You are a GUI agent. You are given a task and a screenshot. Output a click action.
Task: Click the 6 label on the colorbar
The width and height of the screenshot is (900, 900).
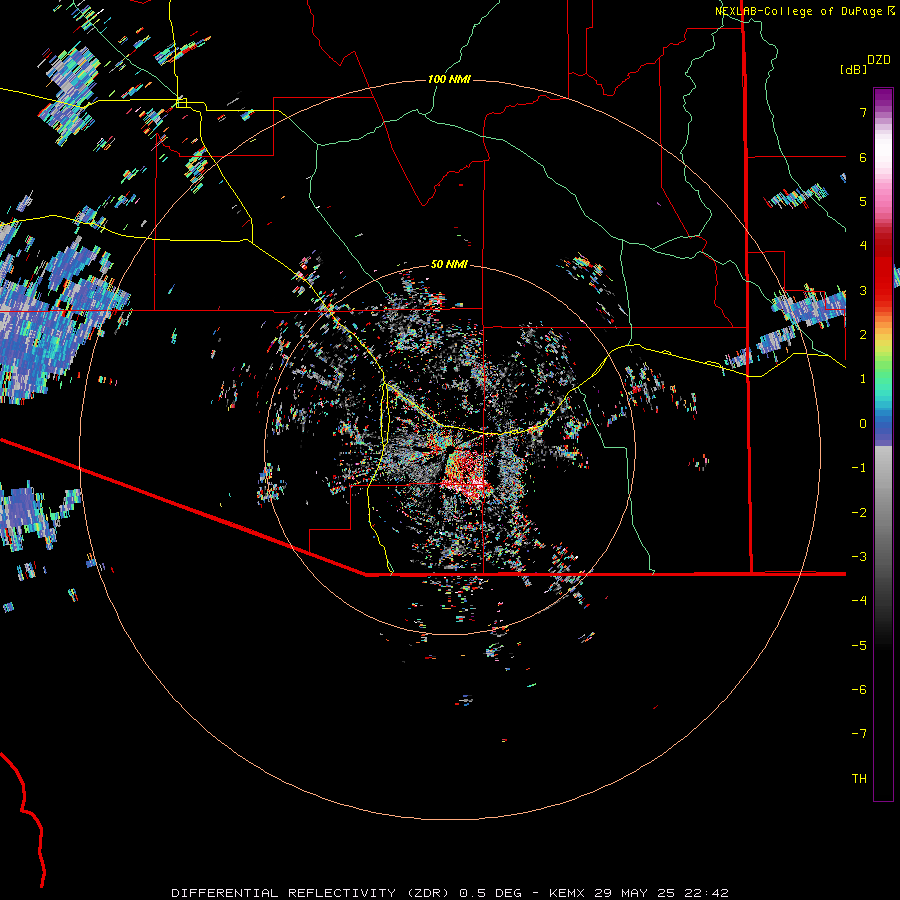(863, 157)
